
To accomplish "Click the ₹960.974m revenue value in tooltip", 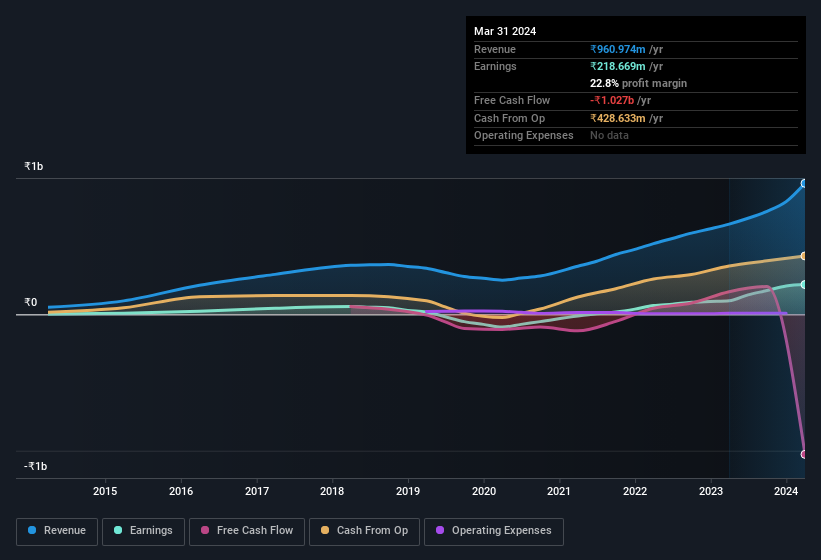I will click(618, 49).
